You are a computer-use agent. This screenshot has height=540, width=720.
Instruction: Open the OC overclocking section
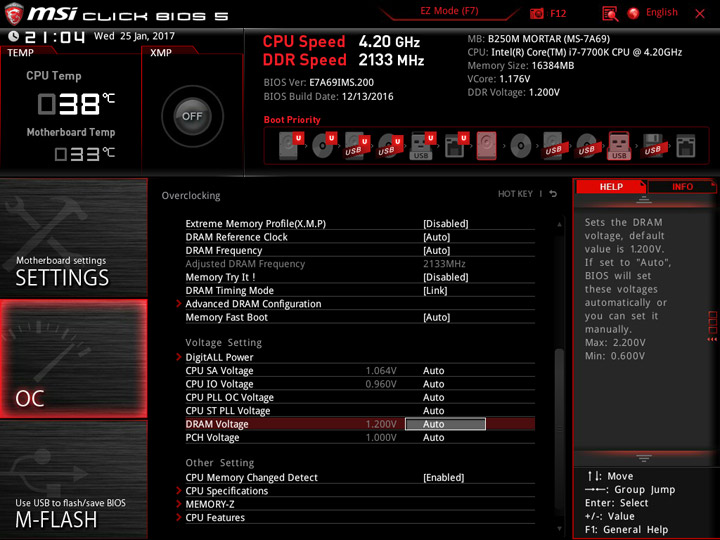(74, 359)
